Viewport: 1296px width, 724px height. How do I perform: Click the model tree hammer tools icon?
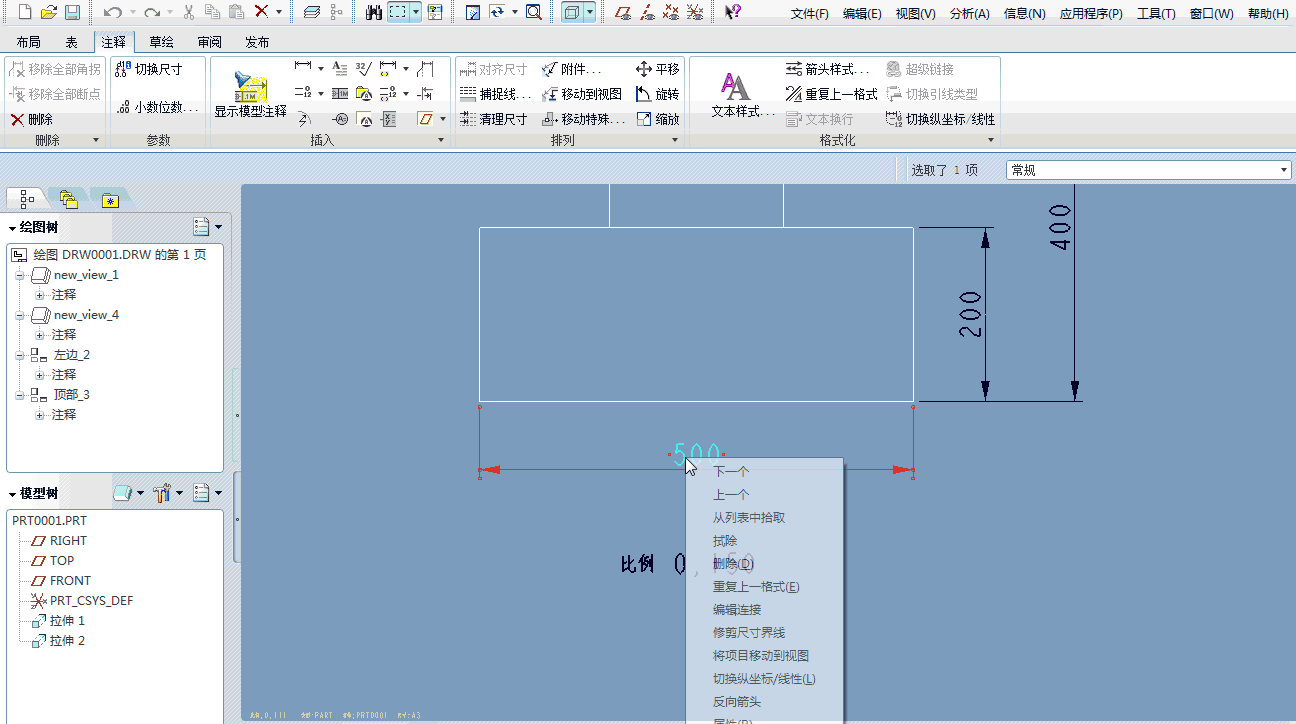[x=162, y=493]
